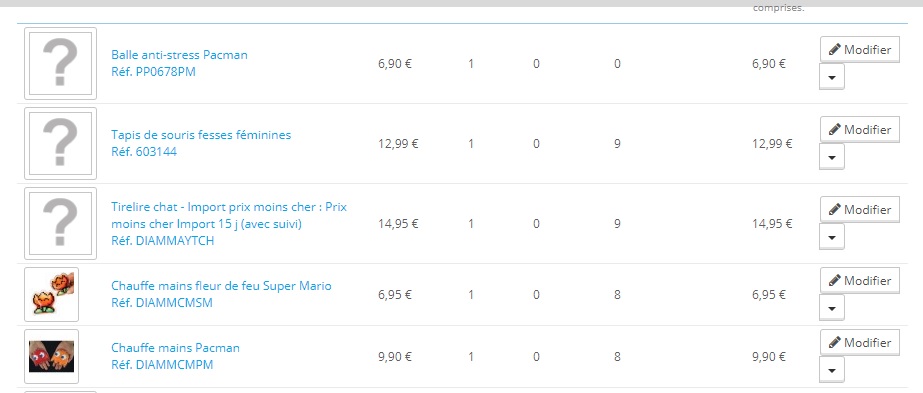Click Modifier button for Chauffe mains Pacman
Viewport: 923px width, 393px height.
859,343
